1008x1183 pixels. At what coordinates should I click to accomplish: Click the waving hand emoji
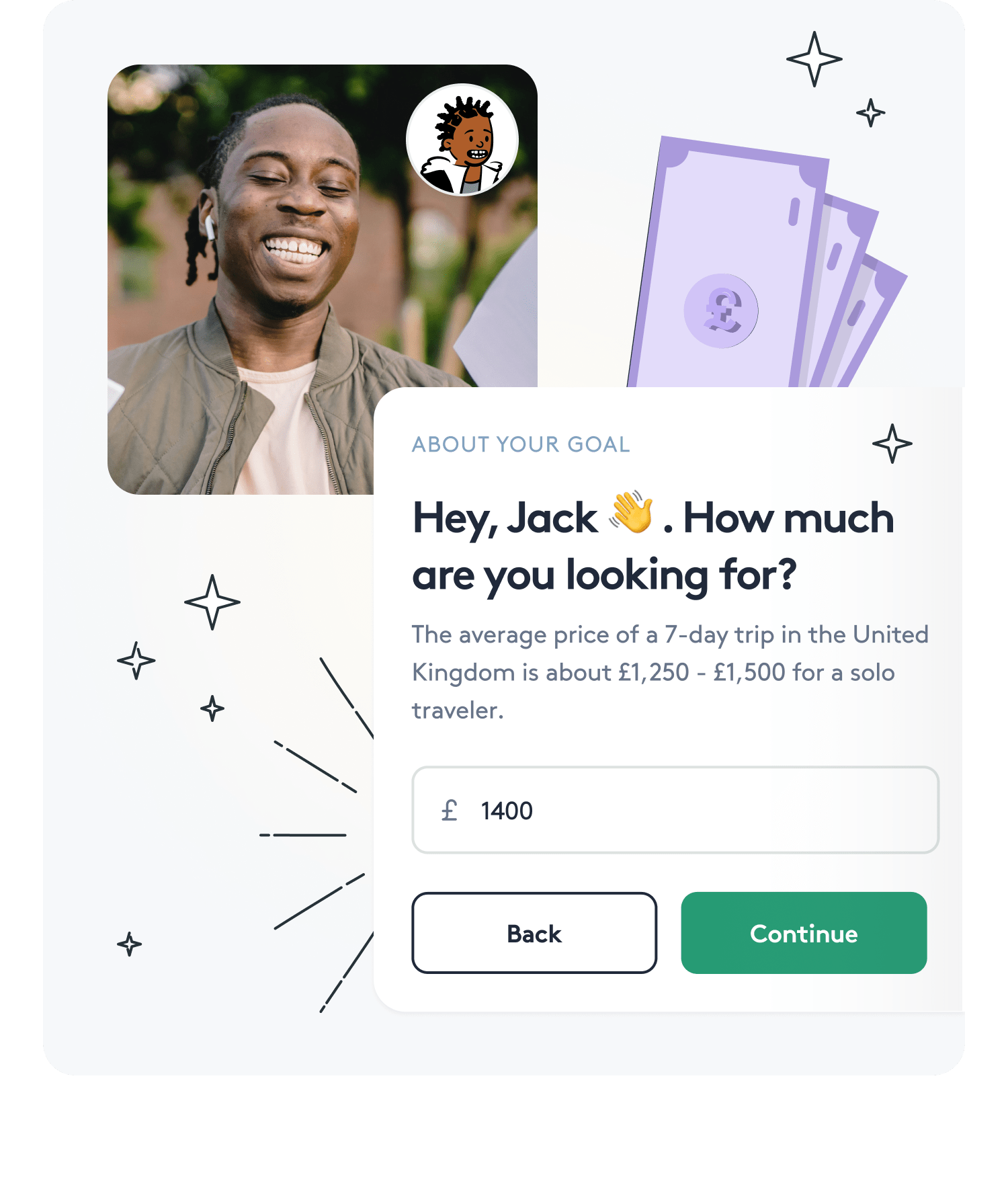coord(631,512)
